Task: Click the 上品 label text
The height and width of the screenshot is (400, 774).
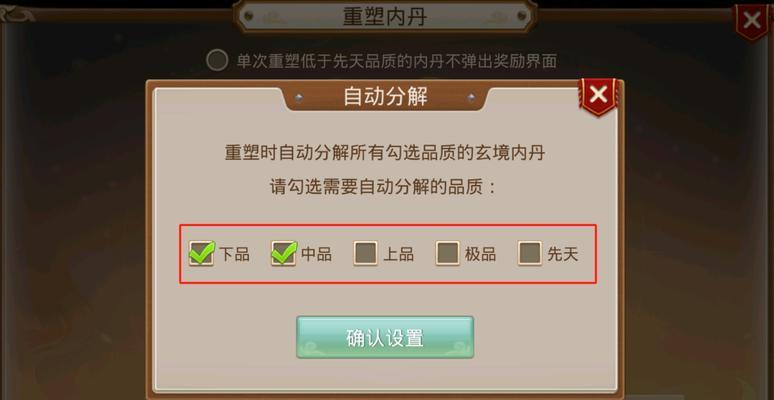Action: (398, 254)
